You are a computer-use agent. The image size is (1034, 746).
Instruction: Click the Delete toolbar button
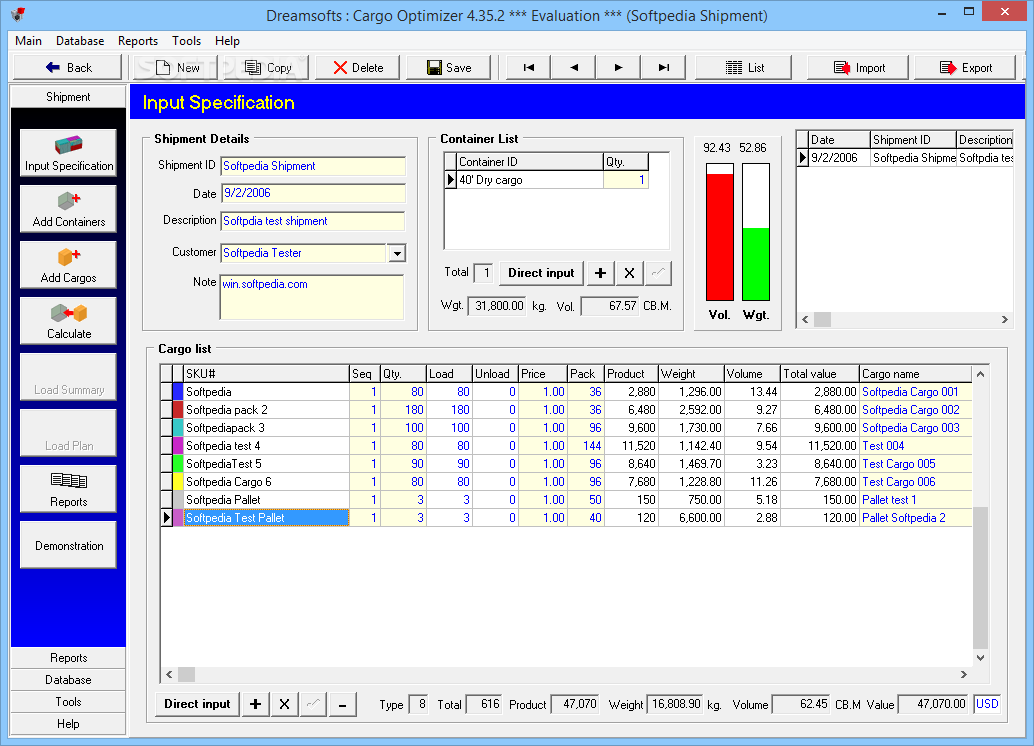(358, 67)
